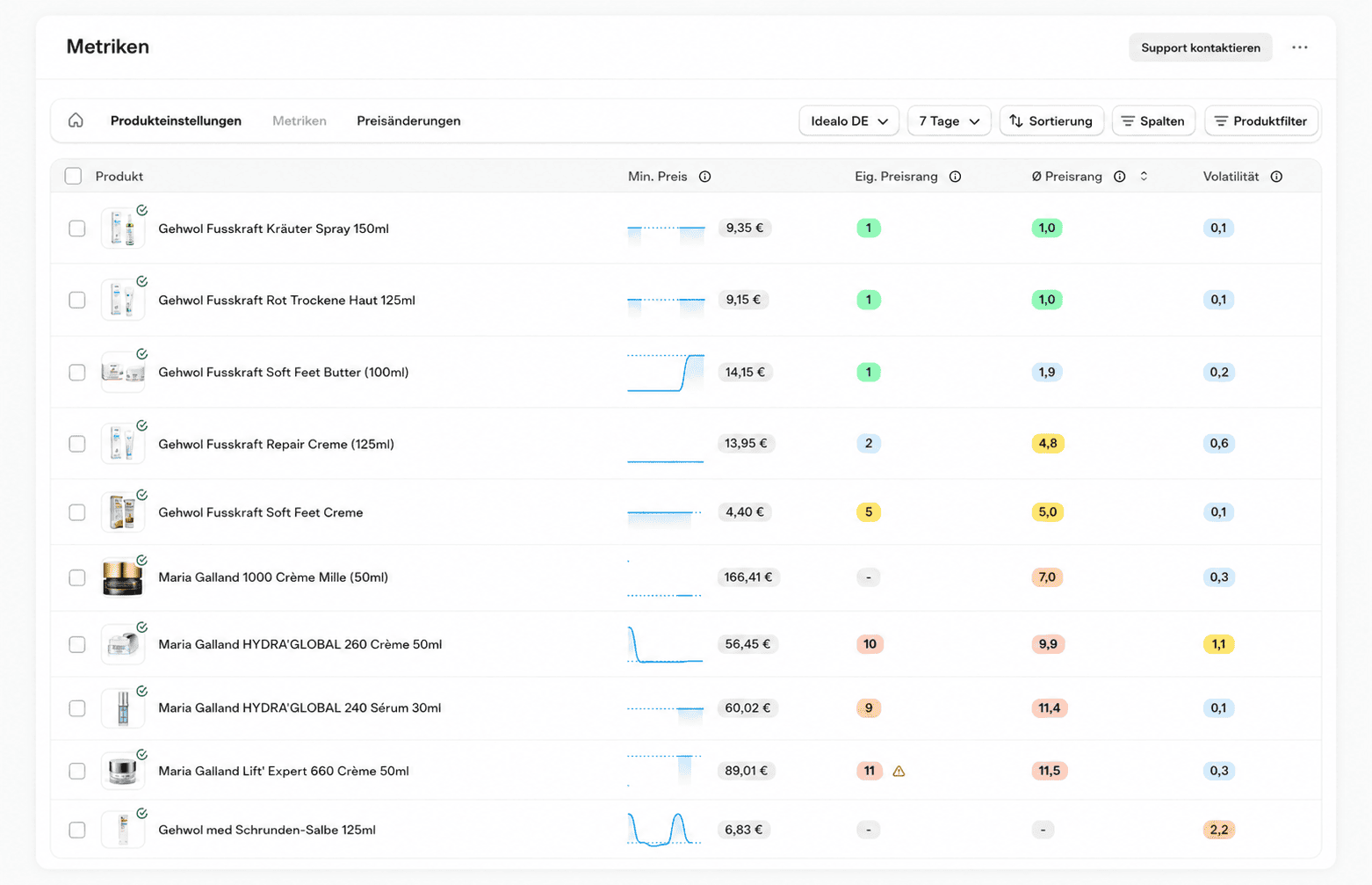Click rank 2 badge for Repair Creme
The width and height of the screenshot is (1372, 885).
(x=869, y=444)
